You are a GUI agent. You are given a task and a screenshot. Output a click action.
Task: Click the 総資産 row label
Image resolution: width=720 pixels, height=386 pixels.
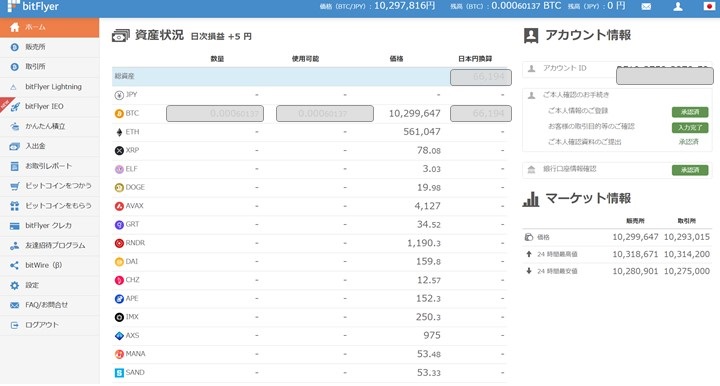124,76
